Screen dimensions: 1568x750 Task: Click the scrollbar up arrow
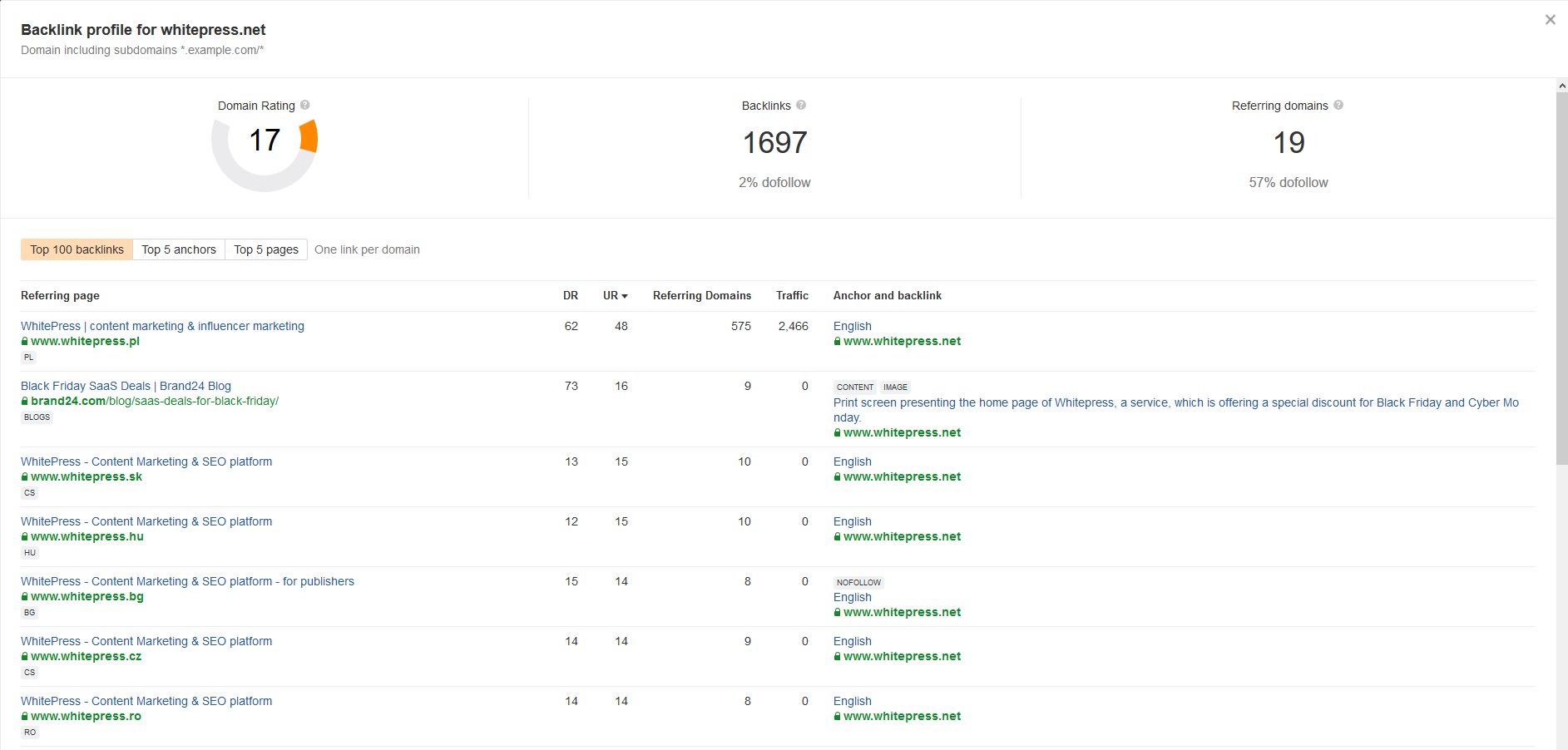1562,85
